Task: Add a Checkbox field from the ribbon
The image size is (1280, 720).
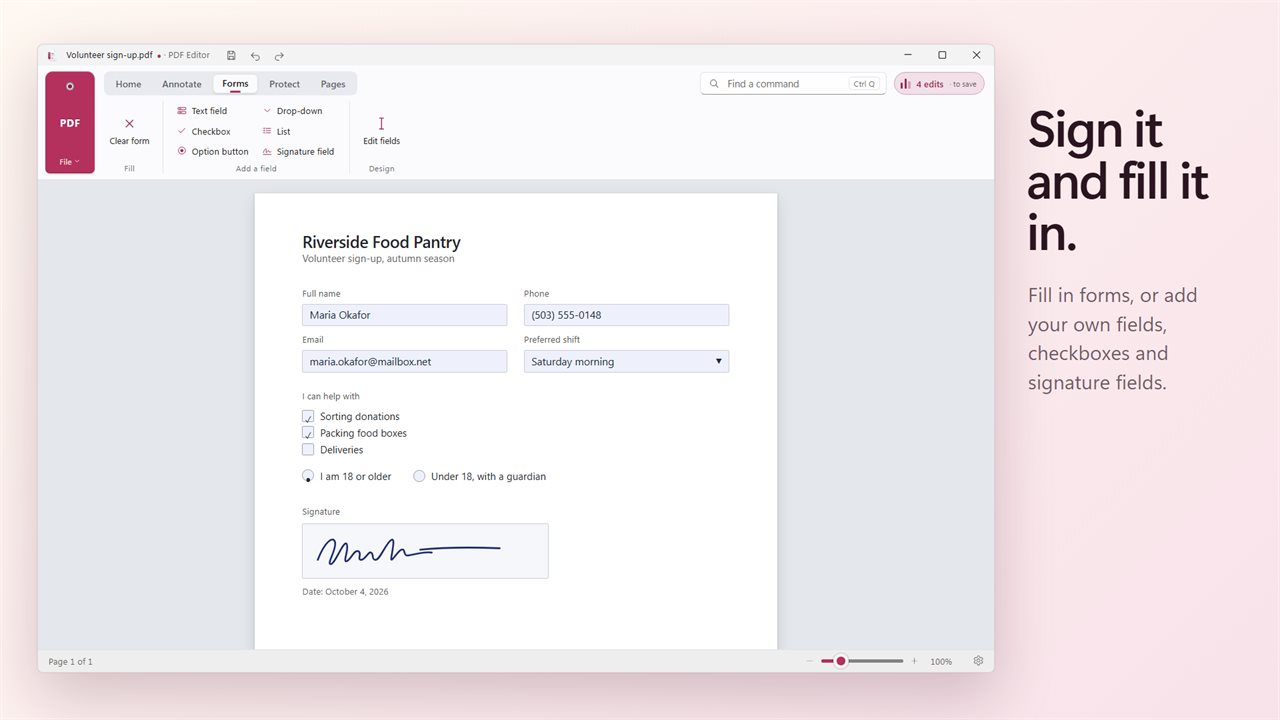Action: 204,132
